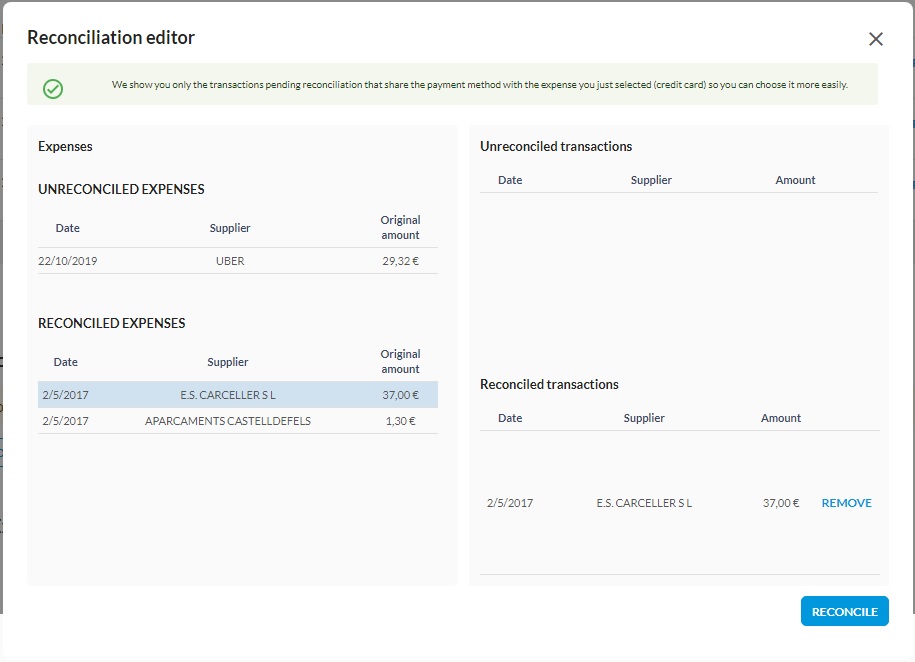Click Supplier header under Reconciled expenses

coord(228,362)
